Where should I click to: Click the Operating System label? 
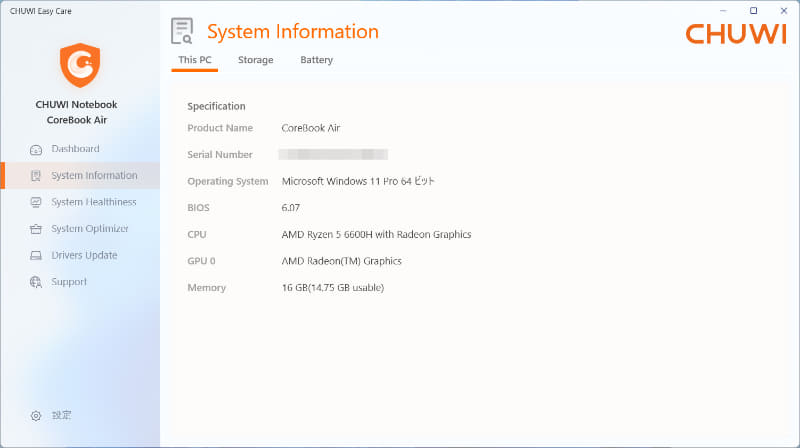click(228, 181)
